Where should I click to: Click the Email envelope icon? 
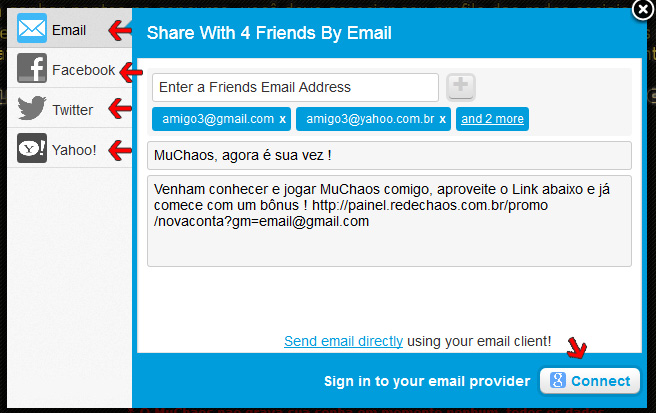[x=32, y=28]
